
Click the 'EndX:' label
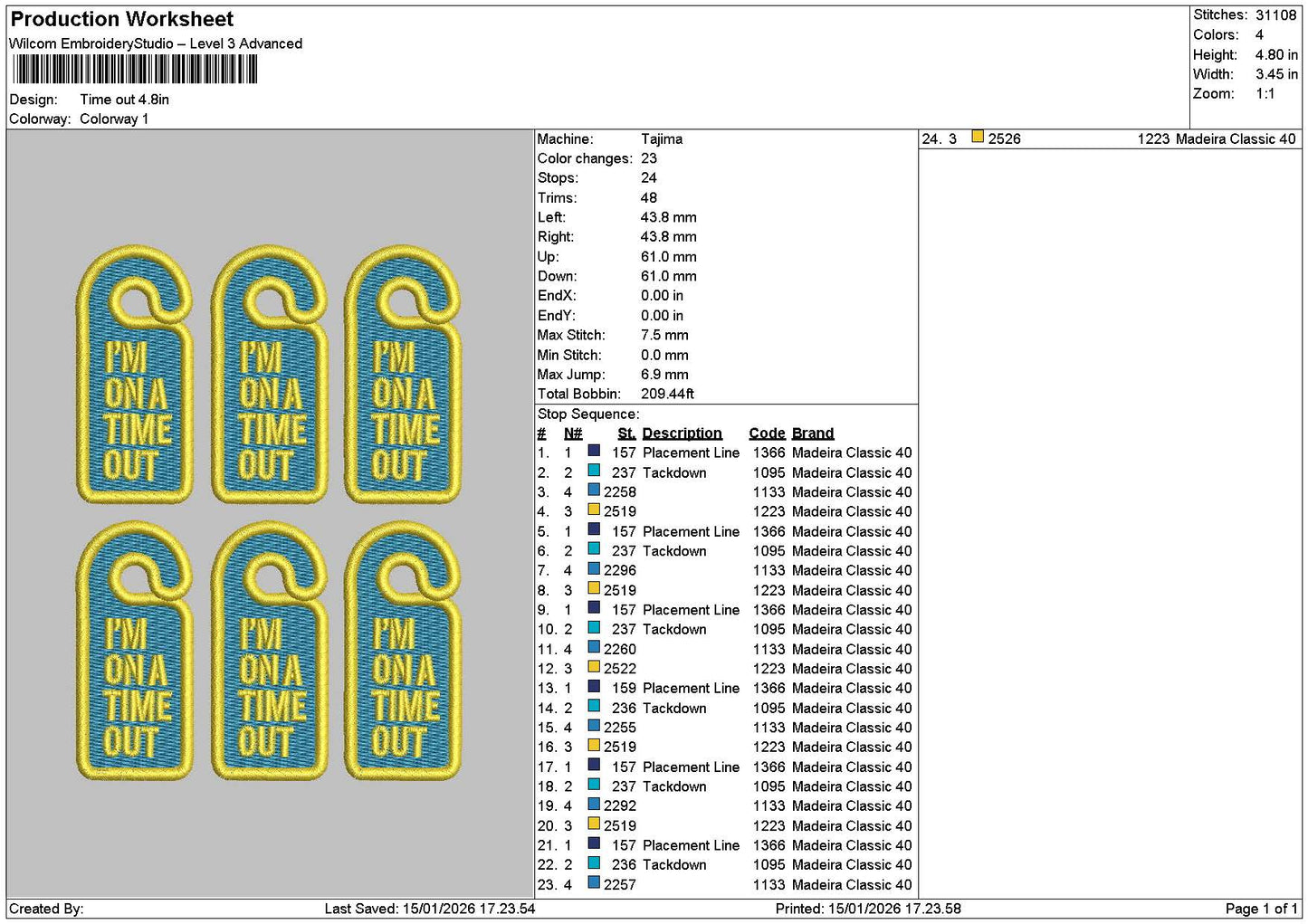click(557, 296)
